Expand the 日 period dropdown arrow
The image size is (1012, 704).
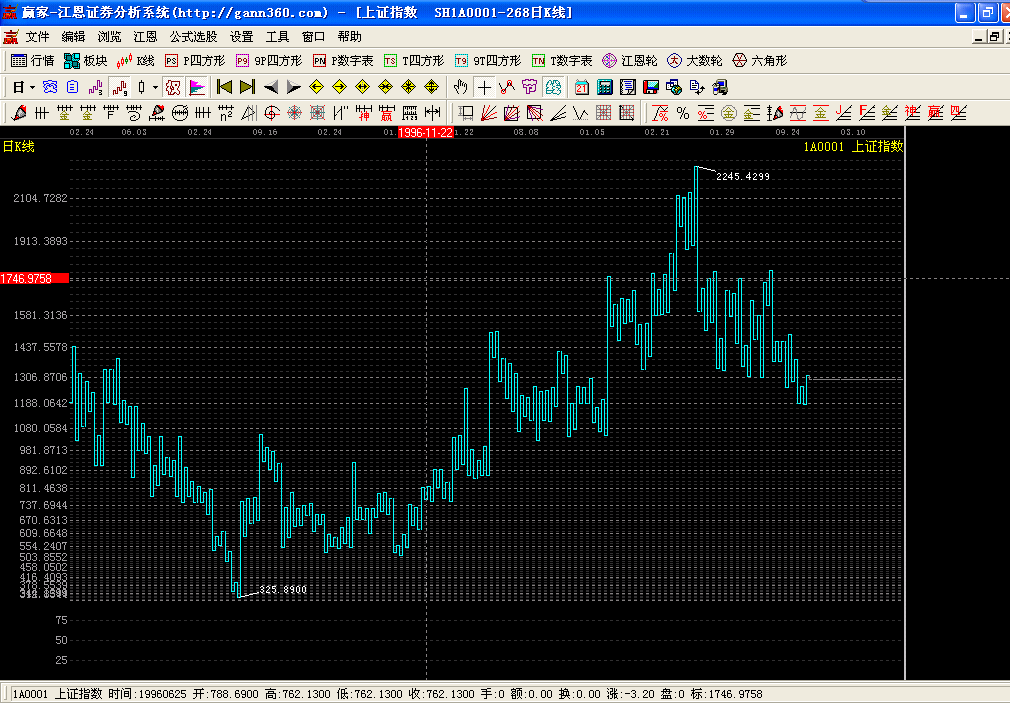32,87
